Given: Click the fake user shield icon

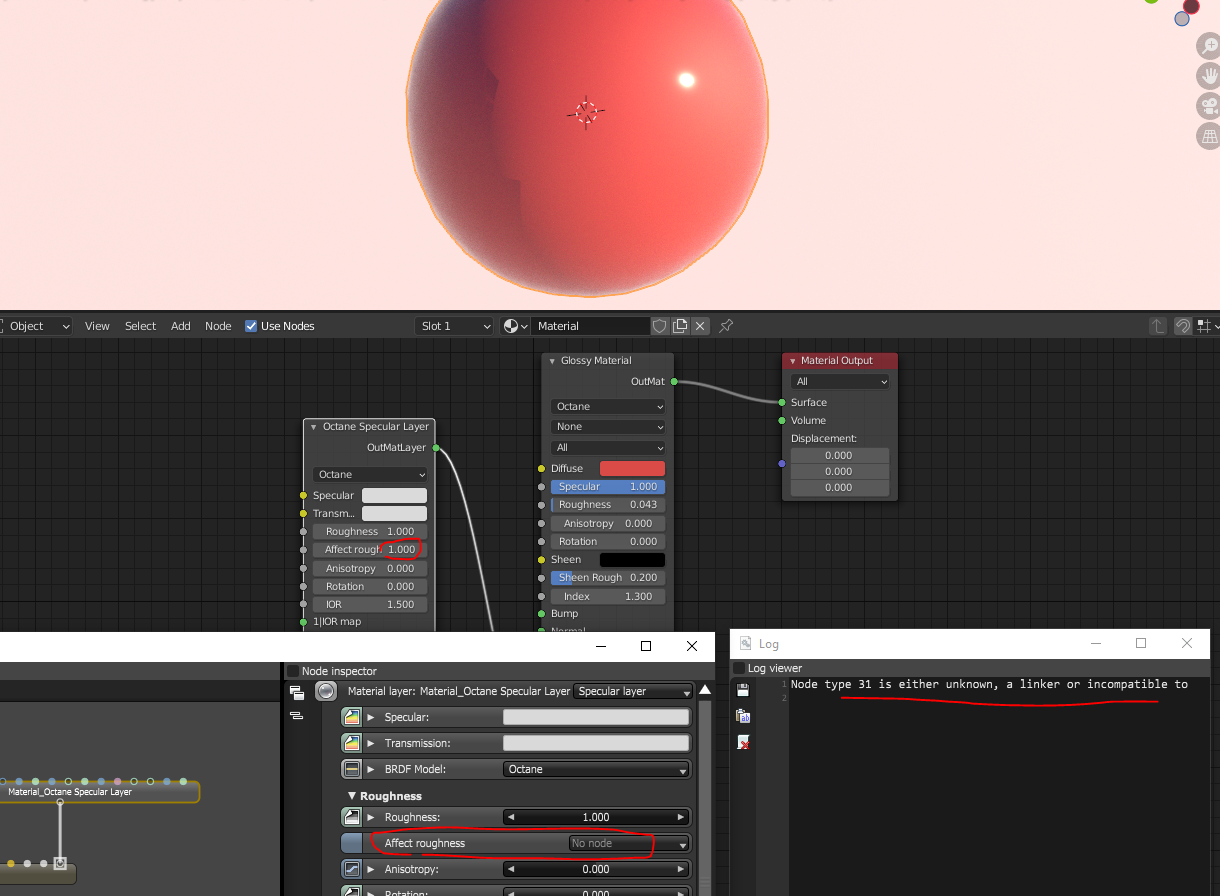Looking at the screenshot, I should pos(660,326).
